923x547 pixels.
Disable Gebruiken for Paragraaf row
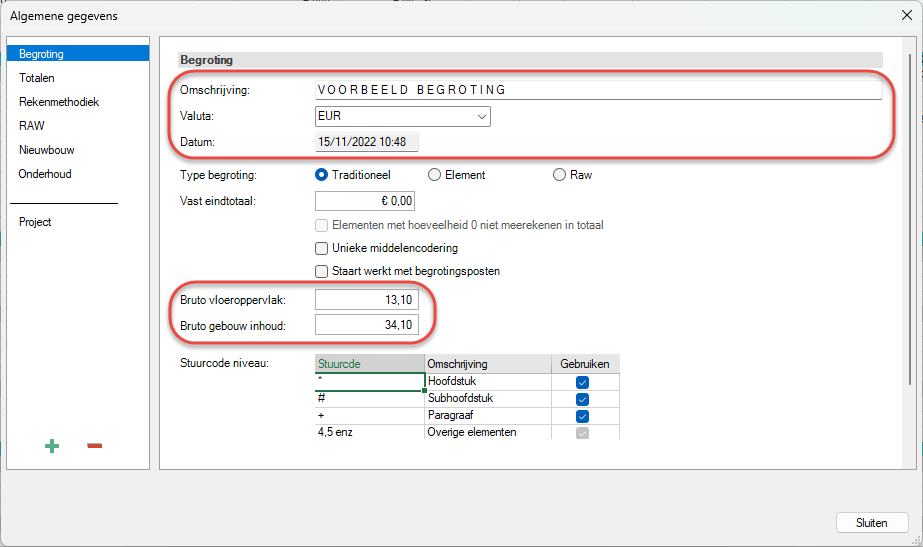click(x=582, y=416)
